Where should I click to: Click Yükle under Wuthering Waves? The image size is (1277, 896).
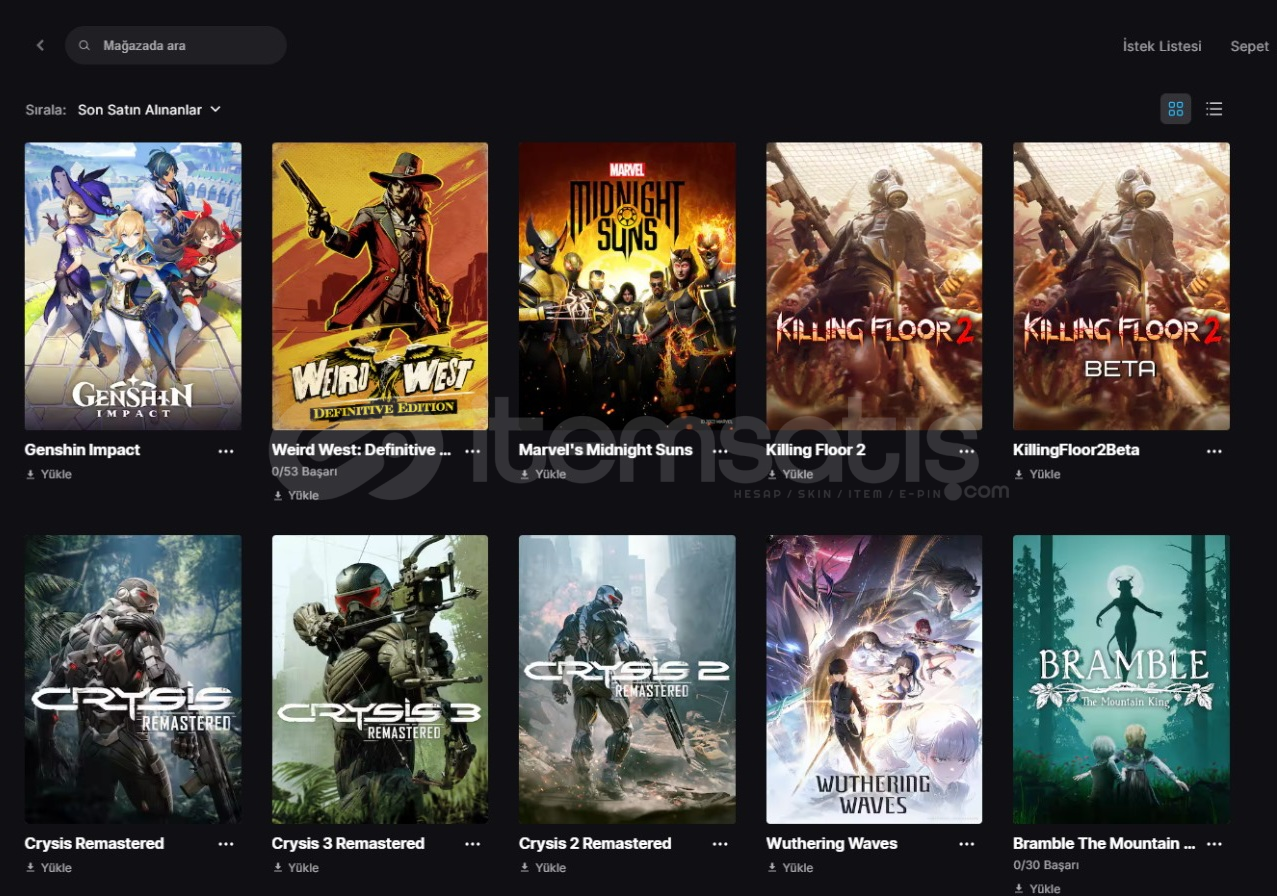point(790,867)
